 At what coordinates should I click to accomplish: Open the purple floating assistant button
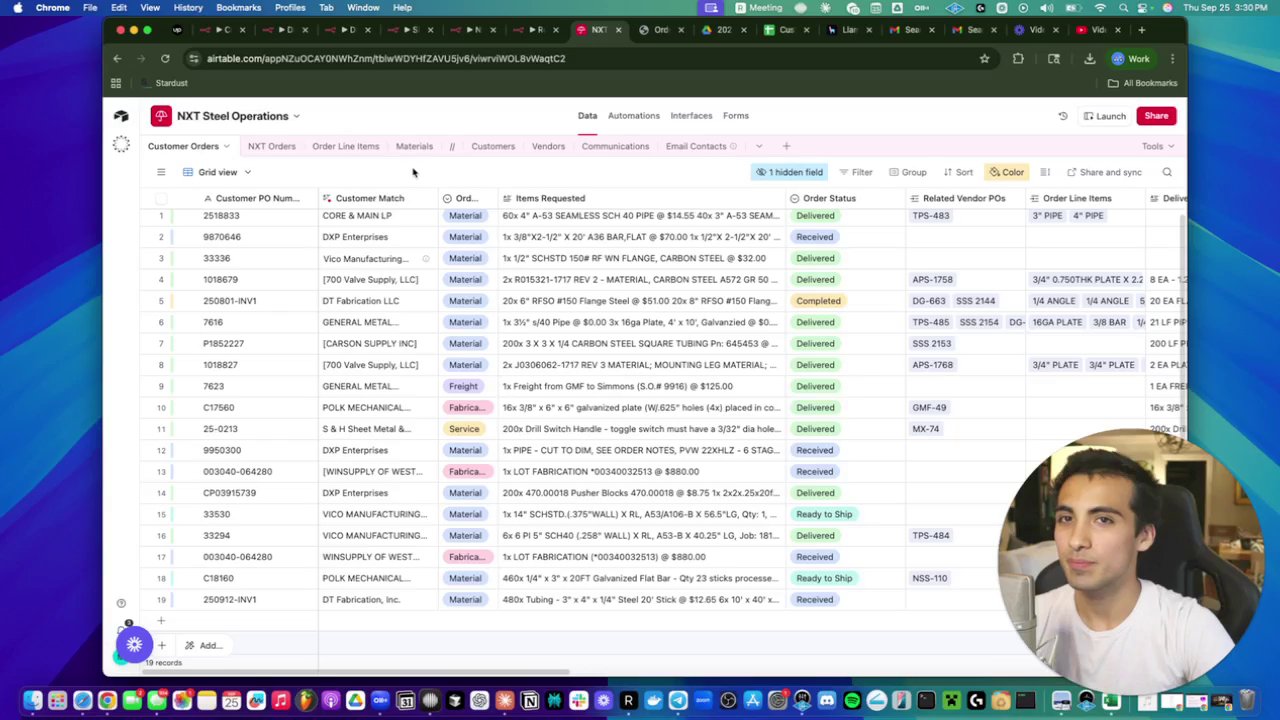point(134,645)
